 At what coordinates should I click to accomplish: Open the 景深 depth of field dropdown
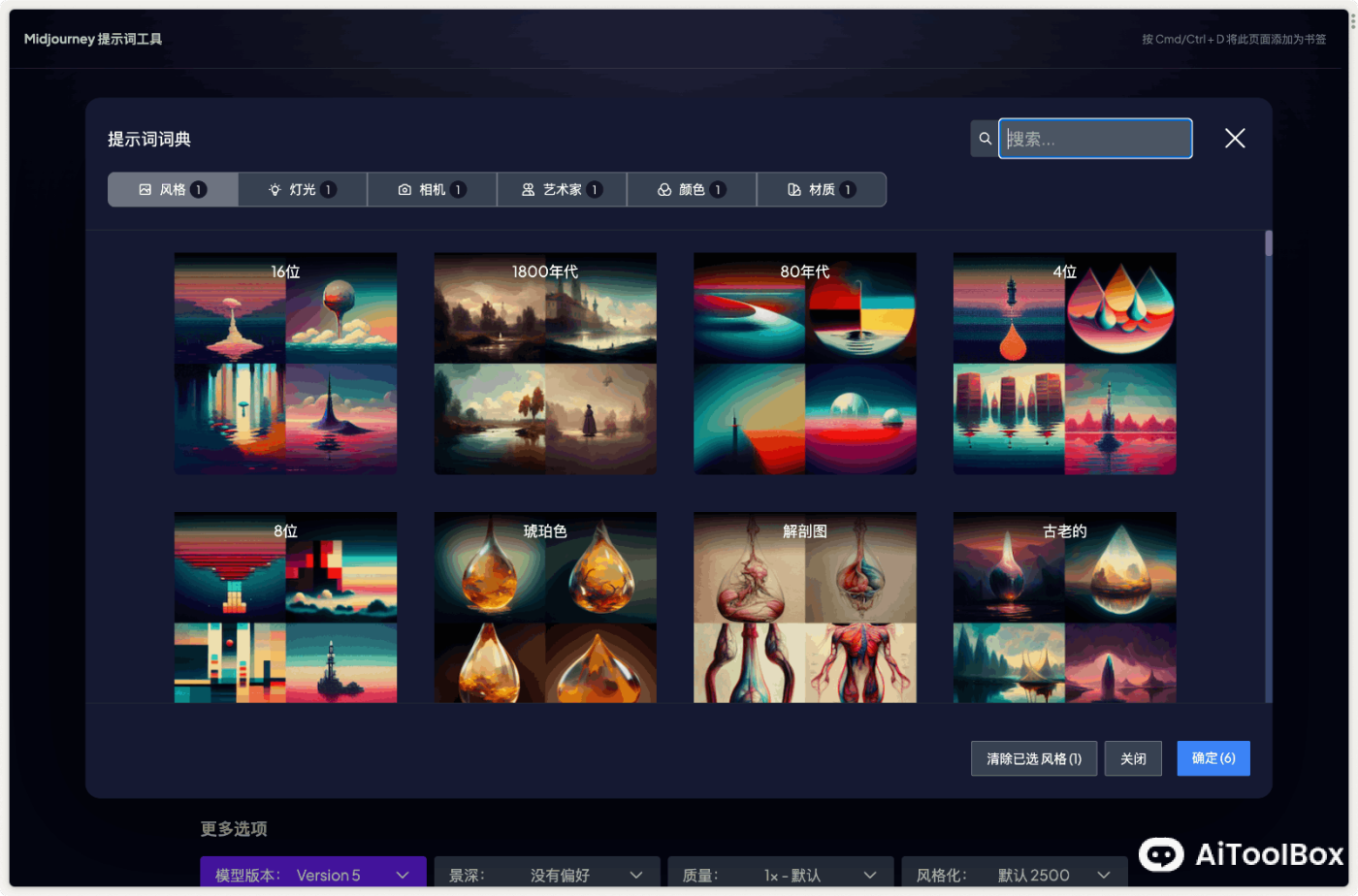pyautogui.click(x=547, y=875)
